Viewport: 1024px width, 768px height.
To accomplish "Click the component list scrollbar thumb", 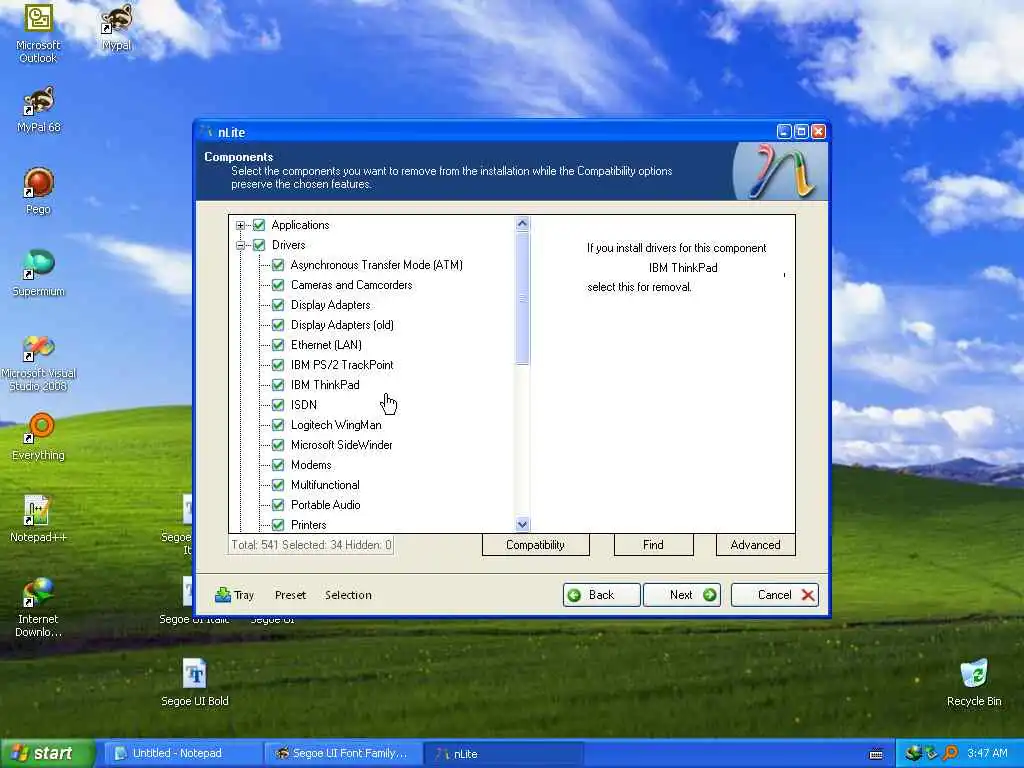I will [522, 298].
